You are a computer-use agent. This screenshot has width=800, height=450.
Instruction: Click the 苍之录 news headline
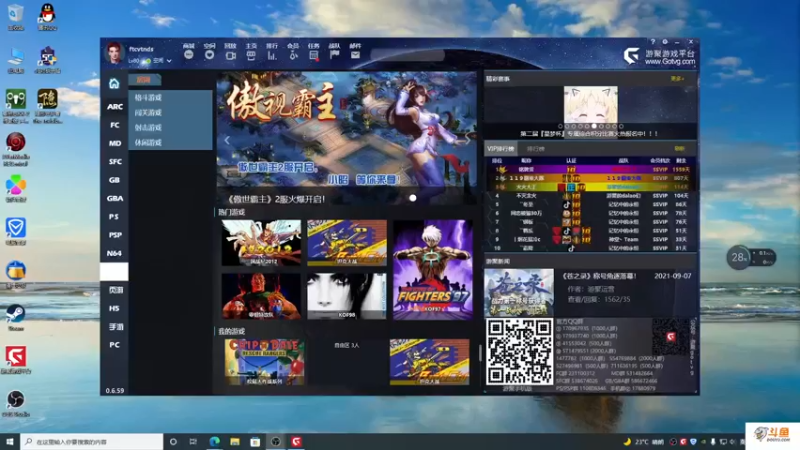pos(599,276)
